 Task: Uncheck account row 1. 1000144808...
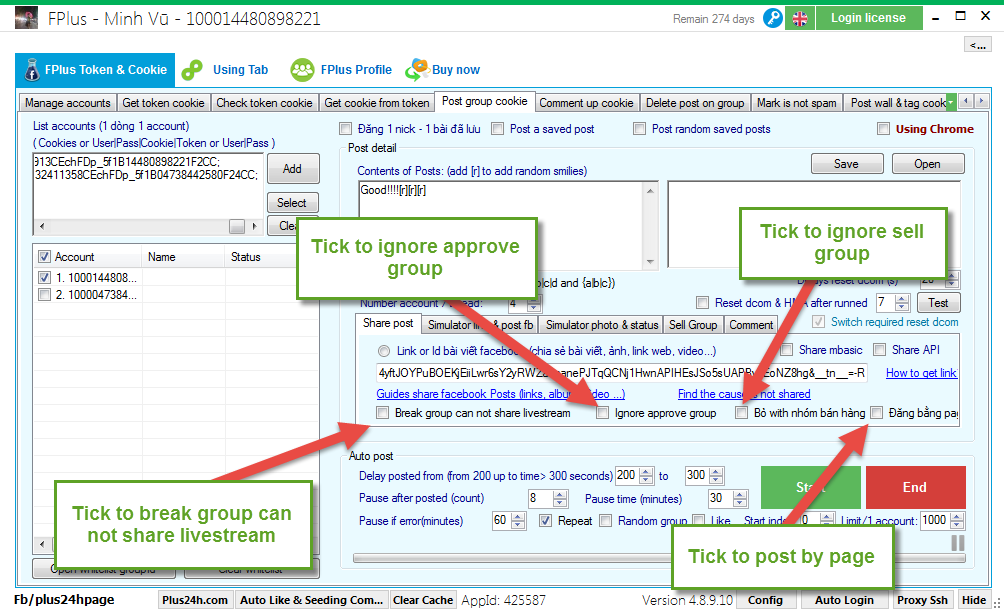point(44,277)
